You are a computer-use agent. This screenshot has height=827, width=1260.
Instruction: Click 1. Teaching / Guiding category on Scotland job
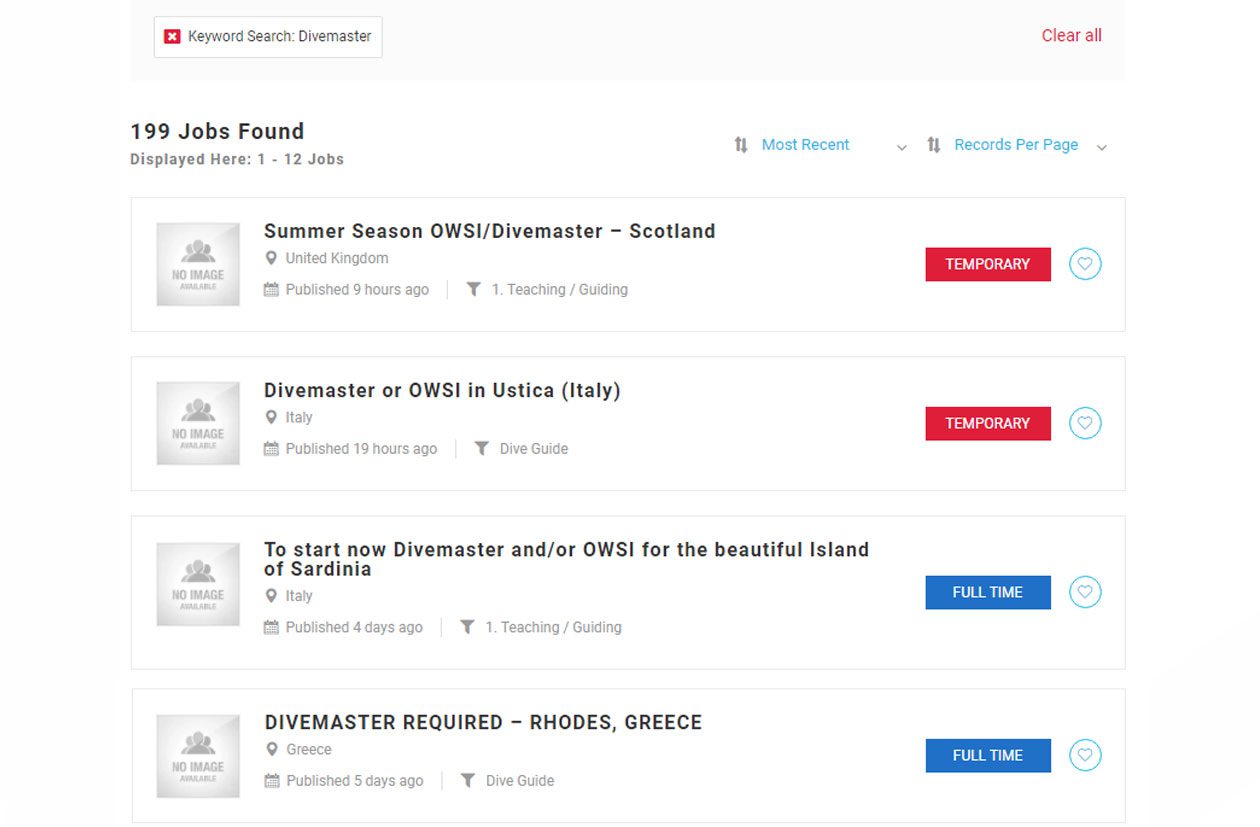(560, 290)
